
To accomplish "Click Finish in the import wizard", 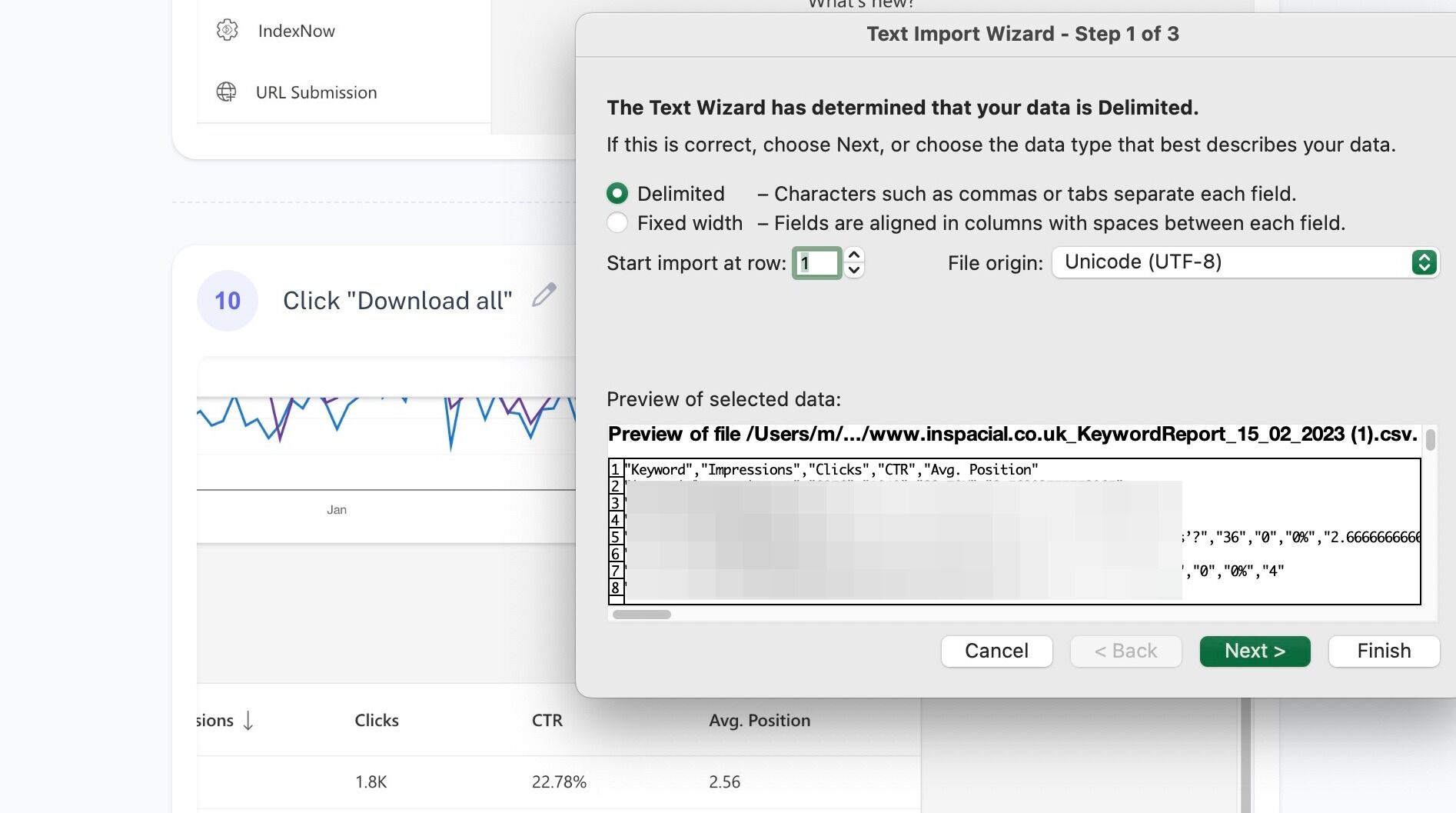I will tap(1384, 651).
